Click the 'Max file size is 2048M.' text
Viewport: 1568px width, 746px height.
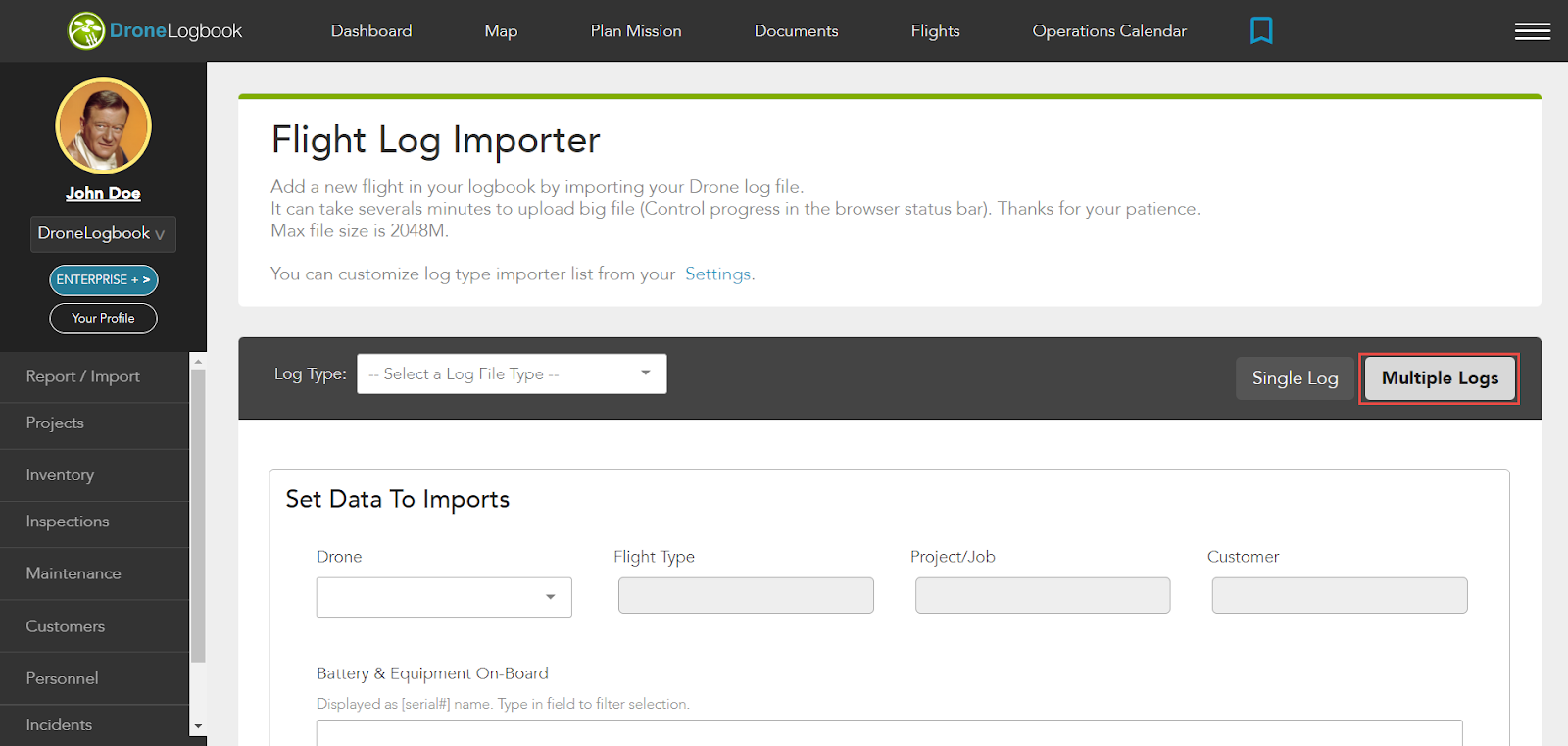(360, 231)
